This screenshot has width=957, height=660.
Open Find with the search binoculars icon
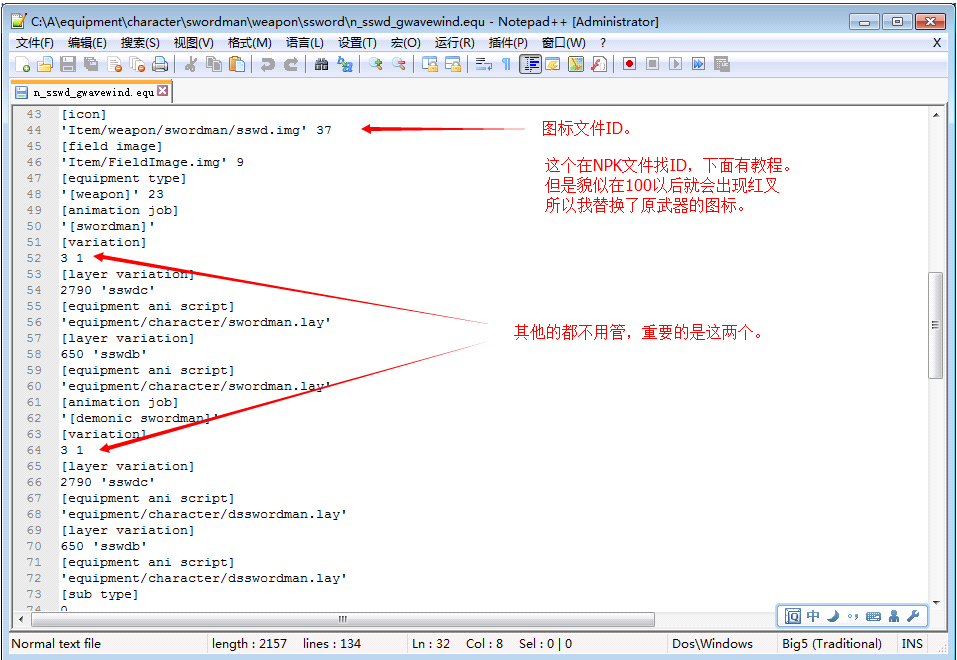pos(324,63)
